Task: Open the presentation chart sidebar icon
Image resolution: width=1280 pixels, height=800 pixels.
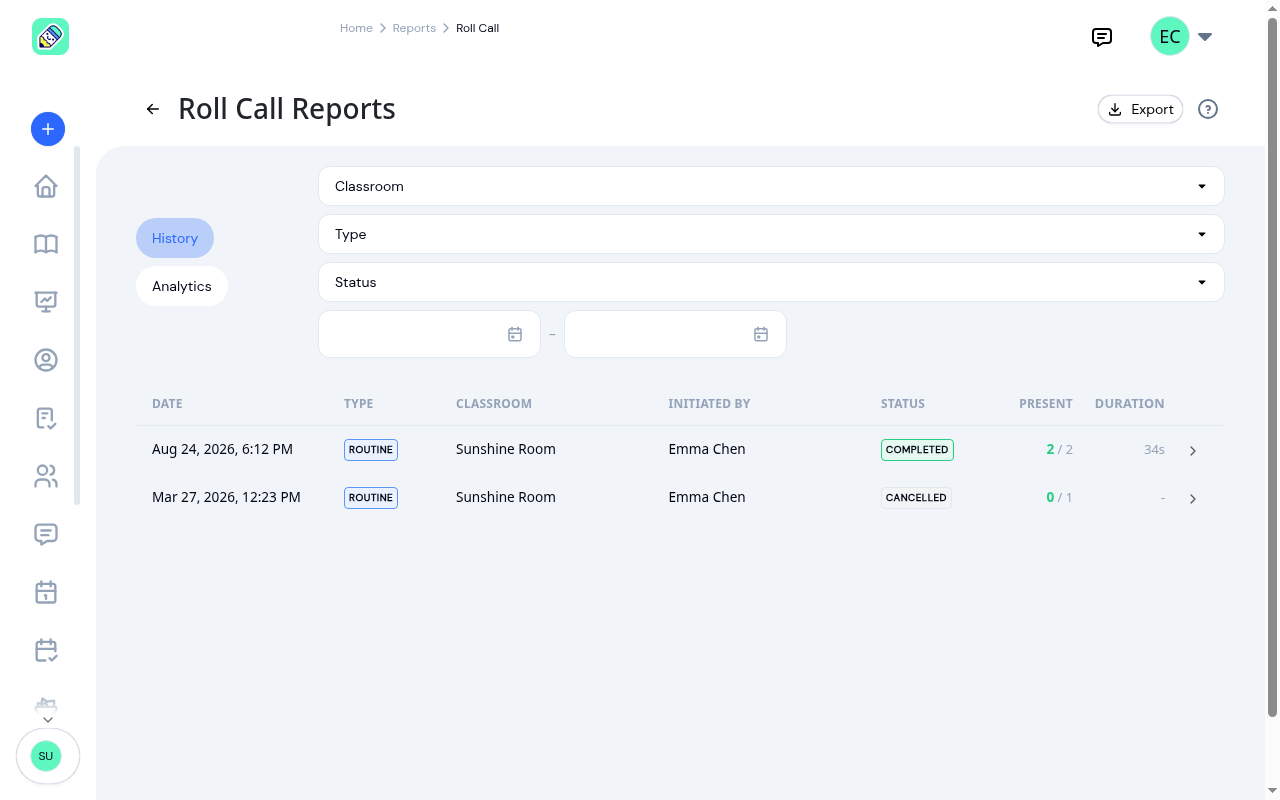Action: [46, 302]
